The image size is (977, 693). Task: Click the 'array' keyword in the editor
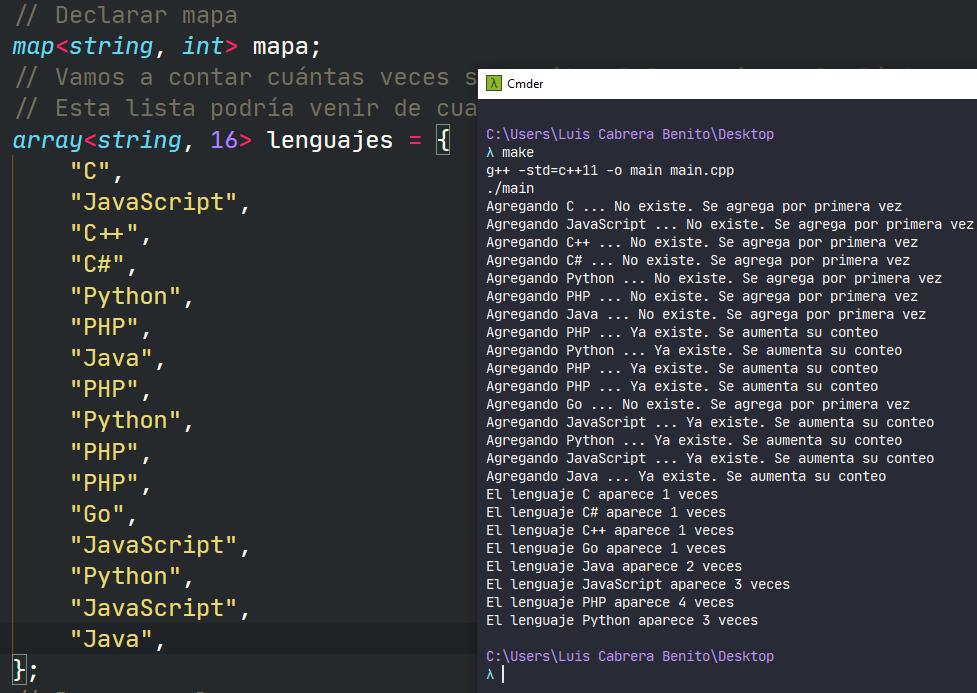click(x=47, y=140)
